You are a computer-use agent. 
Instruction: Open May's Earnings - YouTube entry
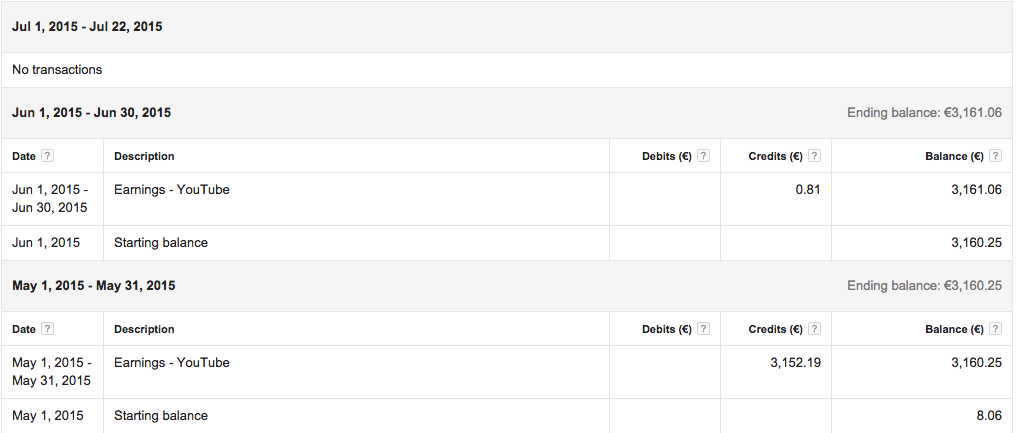[172, 363]
